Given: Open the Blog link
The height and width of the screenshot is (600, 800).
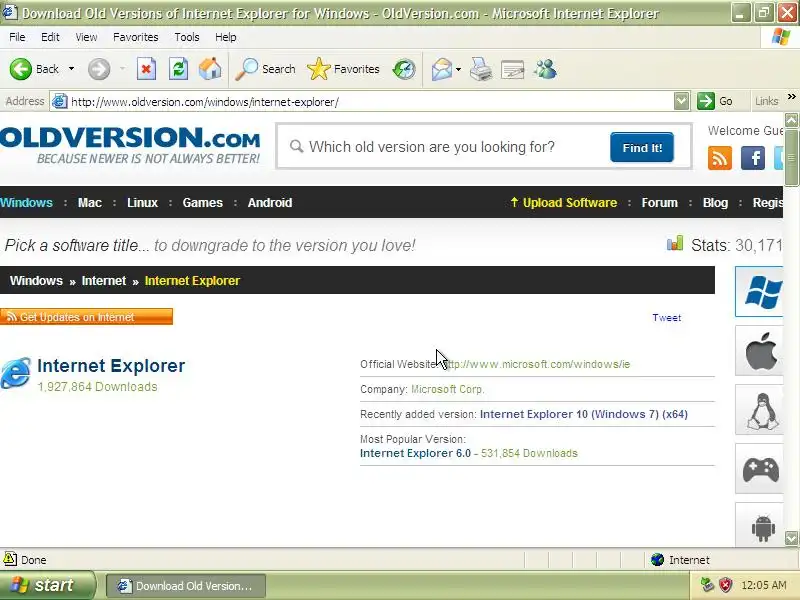Looking at the screenshot, I should point(715,203).
